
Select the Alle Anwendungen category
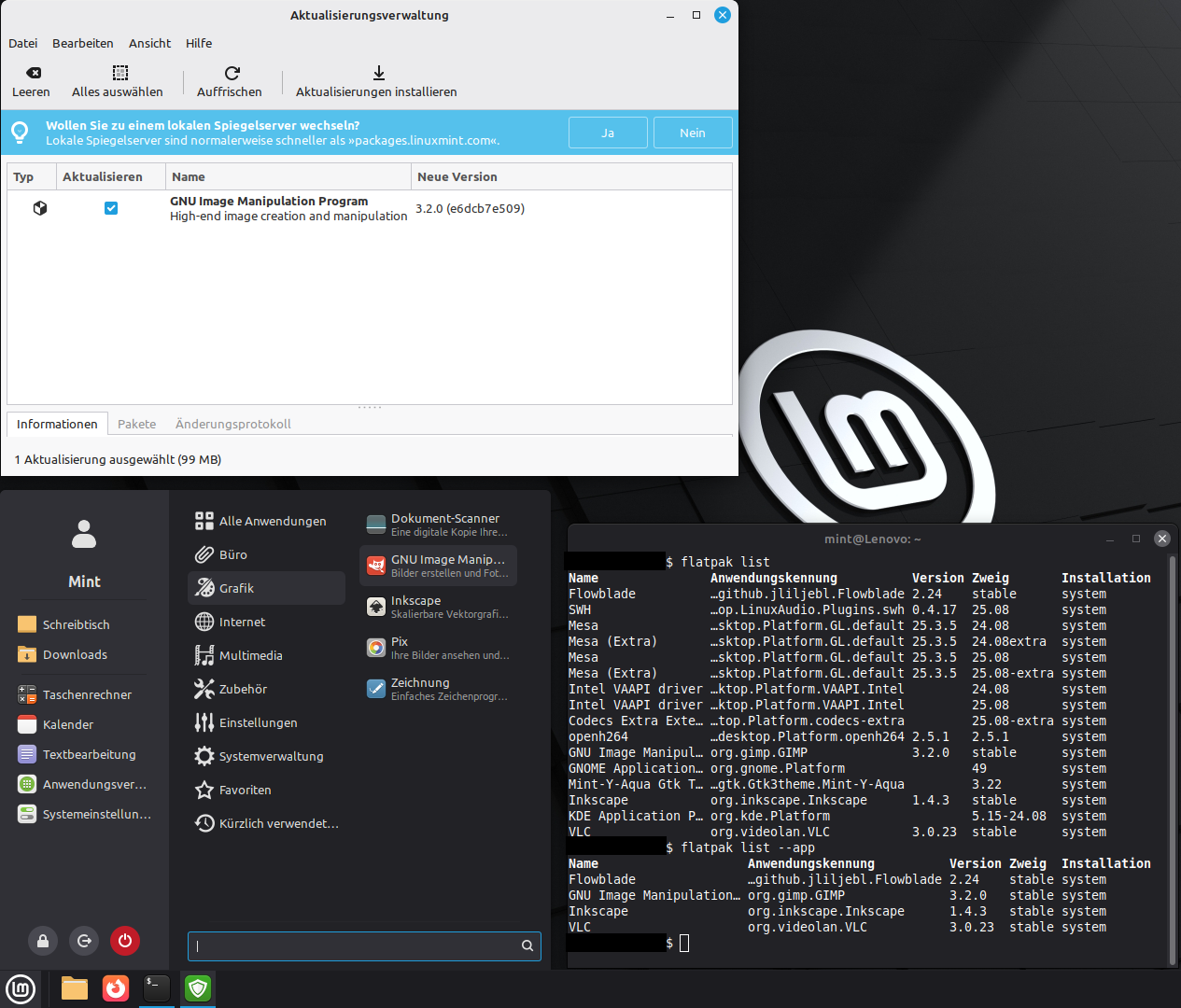[x=266, y=521]
